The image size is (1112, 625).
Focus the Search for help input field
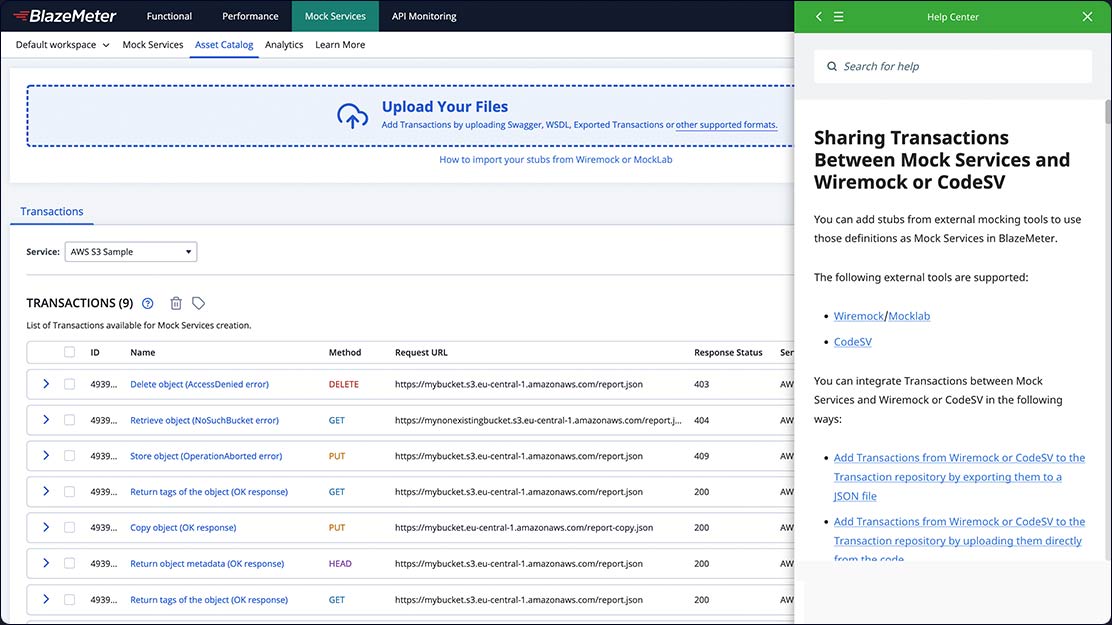952,66
